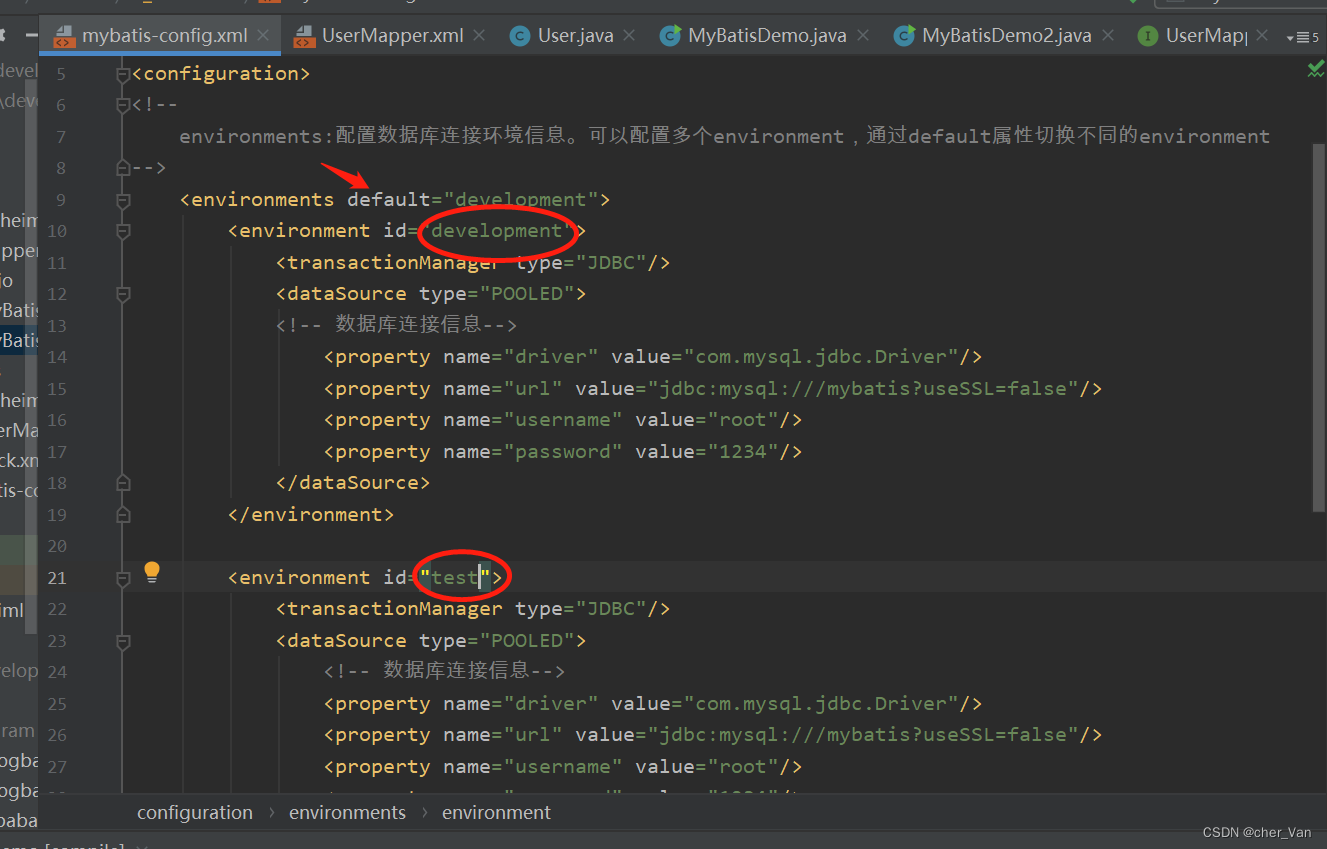Click line number 20 in the gutter

pyautogui.click(x=56, y=546)
